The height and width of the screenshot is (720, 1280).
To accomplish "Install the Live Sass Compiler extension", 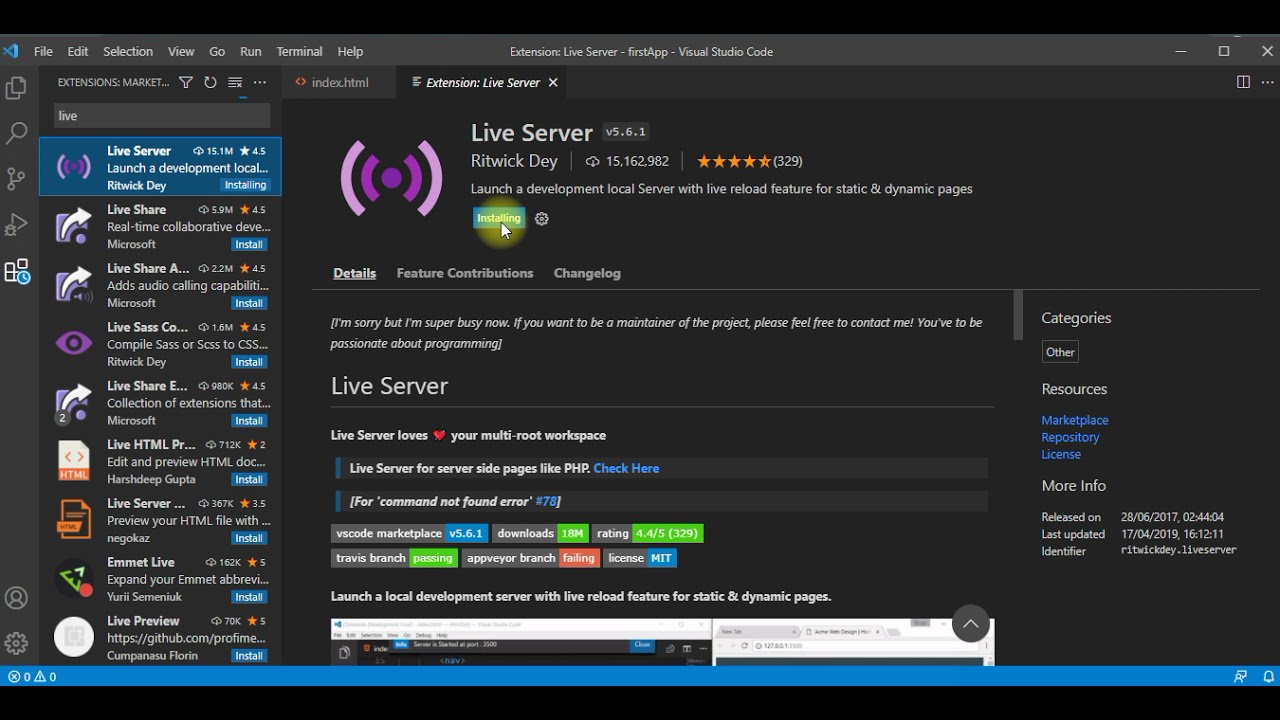I will [249, 362].
